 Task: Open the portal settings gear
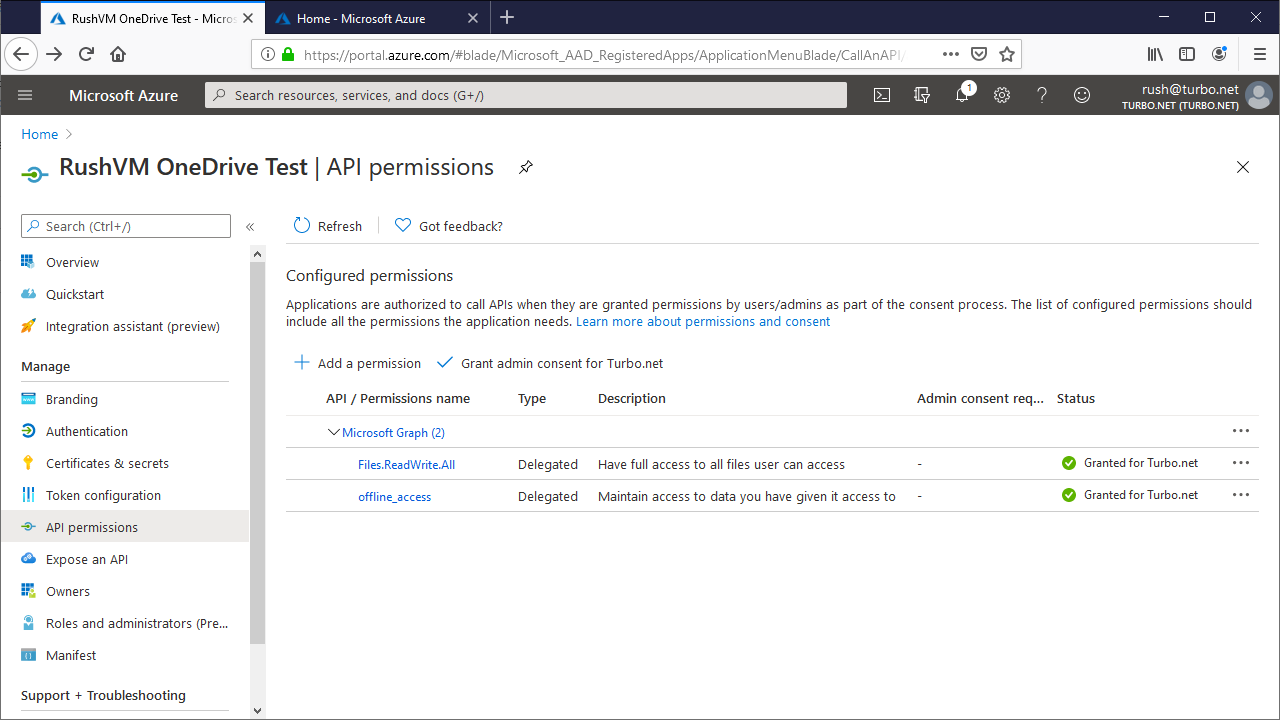tap(1001, 94)
